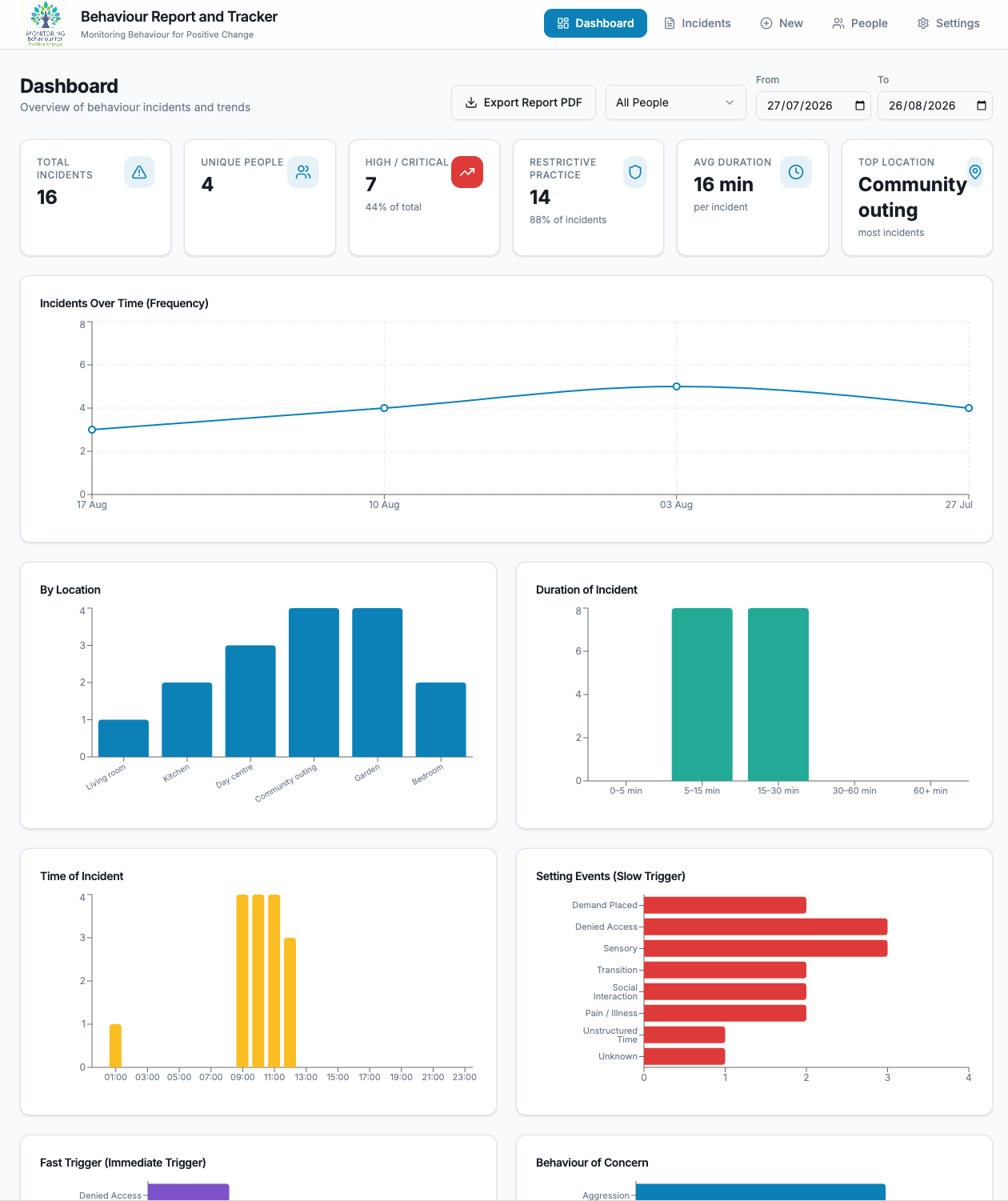1008x1201 pixels.
Task: Click the Demand Placed setting event bar
Action: point(725,905)
